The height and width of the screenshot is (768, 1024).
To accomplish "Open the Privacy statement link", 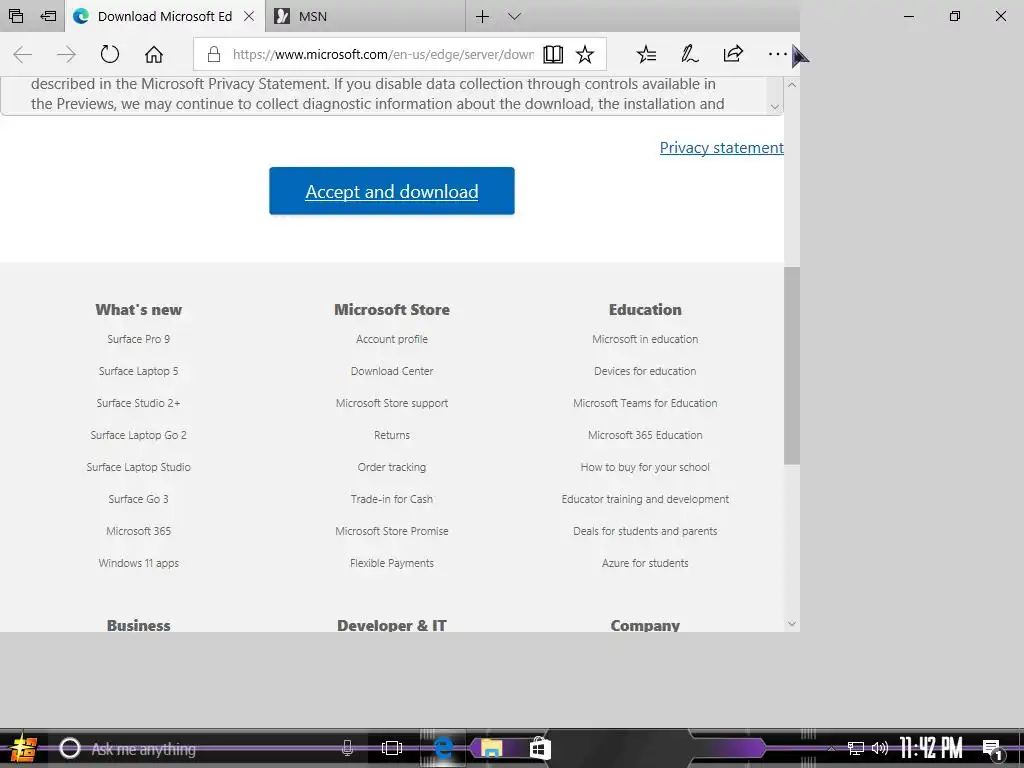I will [721, 148].
